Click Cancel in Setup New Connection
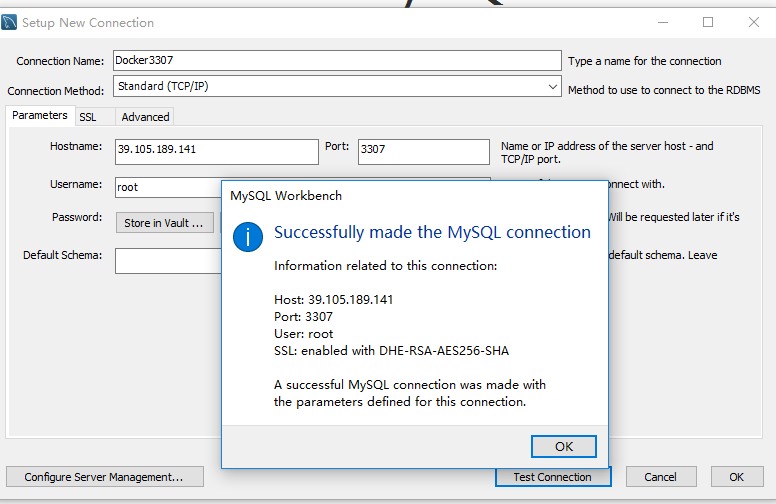The height and width of the screenshot is (504, 776). coord(661,477)
